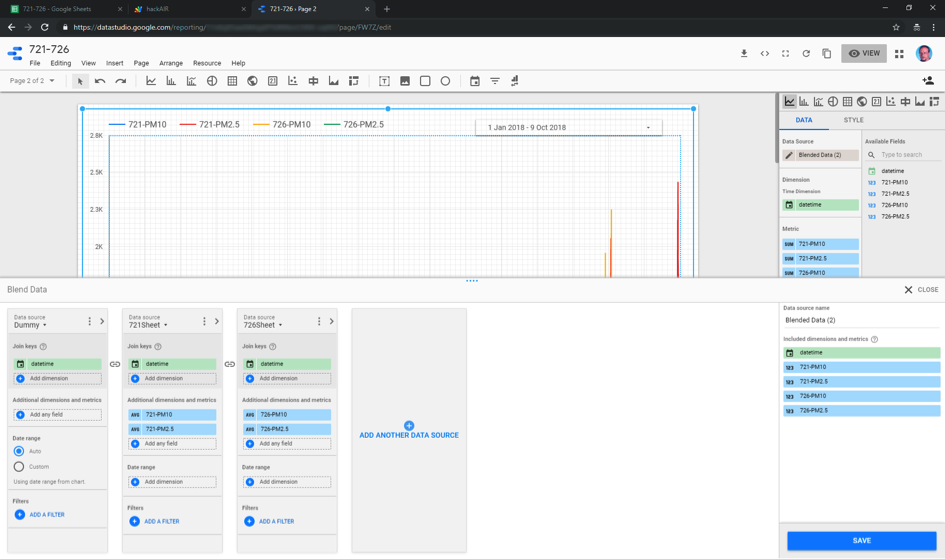Click the 721-PM10 metric chip in 721Sheet
Viewport: 945px width, 559px height.
tap(172, 415)
